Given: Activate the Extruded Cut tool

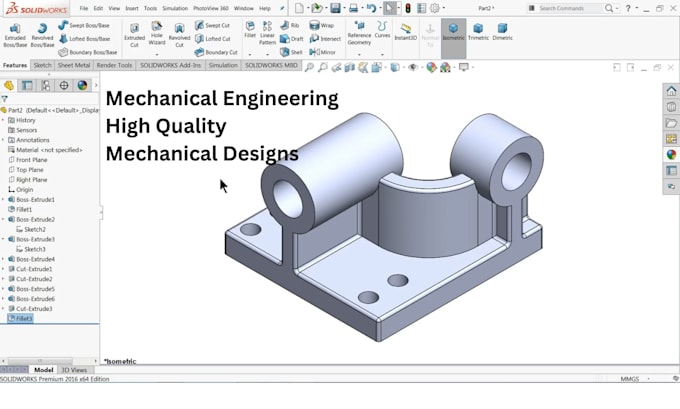Looking at the screenshot, I should 134,35.
